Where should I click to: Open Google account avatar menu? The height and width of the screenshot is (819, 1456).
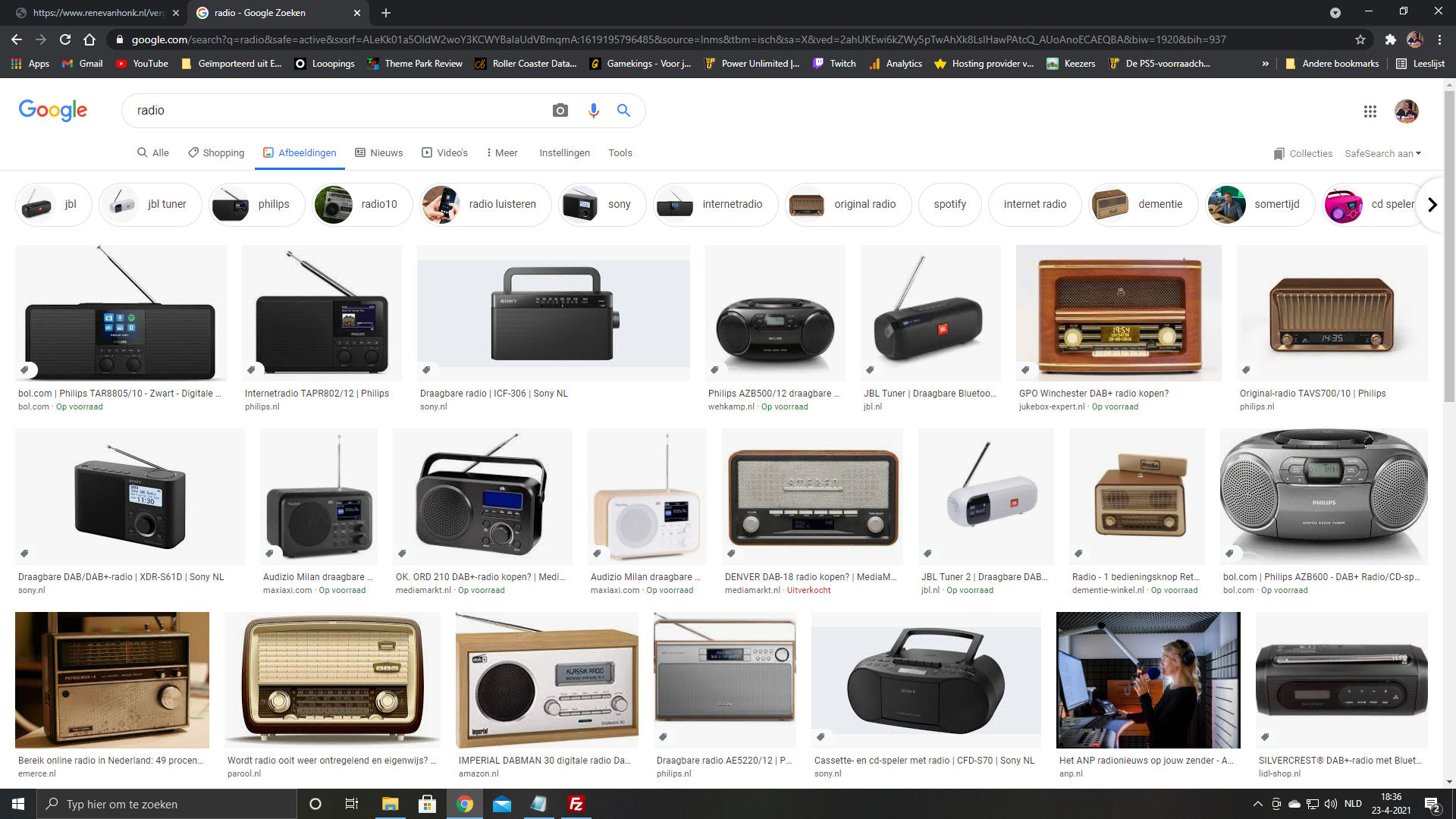(1407, 111)
